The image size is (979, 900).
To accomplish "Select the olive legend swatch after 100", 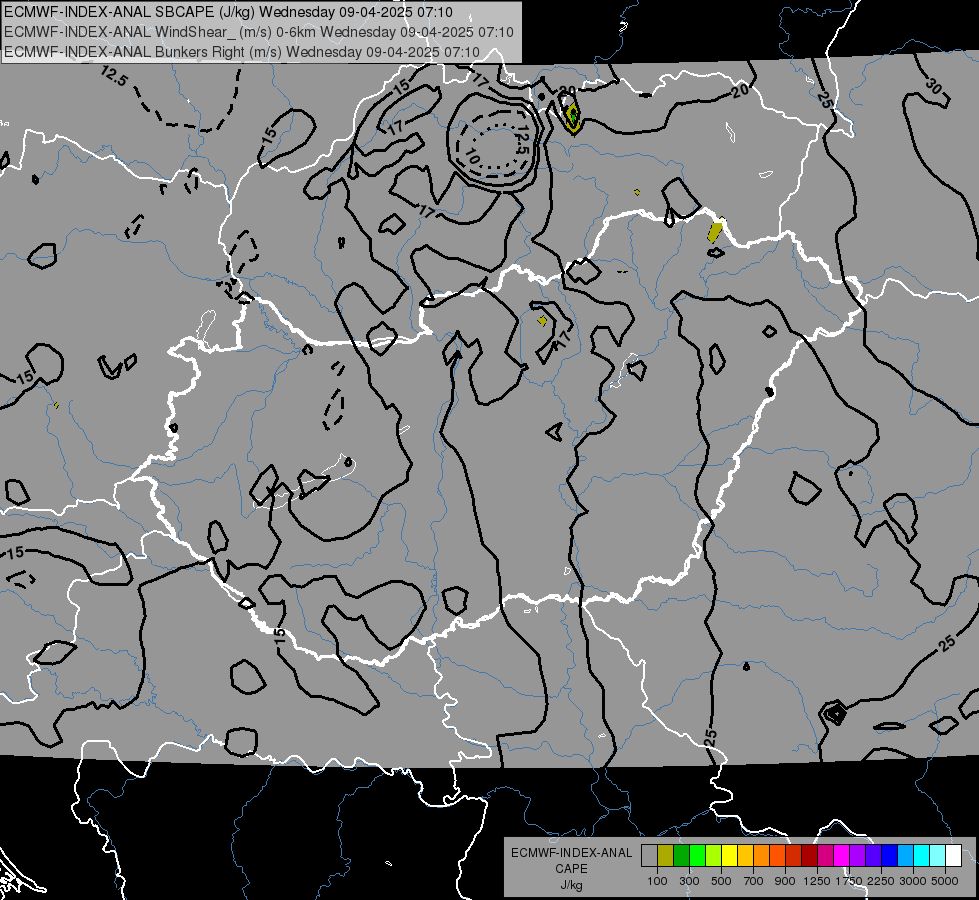I will point(666,856).
